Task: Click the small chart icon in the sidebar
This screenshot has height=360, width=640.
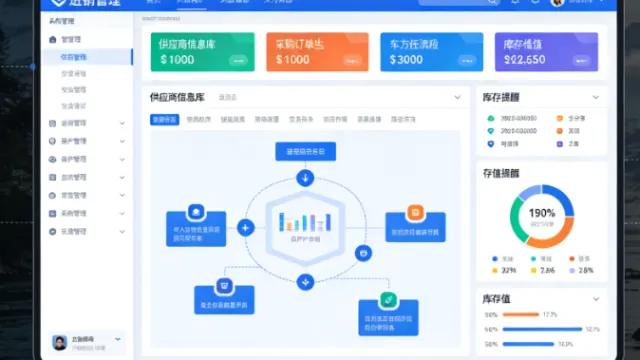Action: pyautogui.click(x=52, y=213)
